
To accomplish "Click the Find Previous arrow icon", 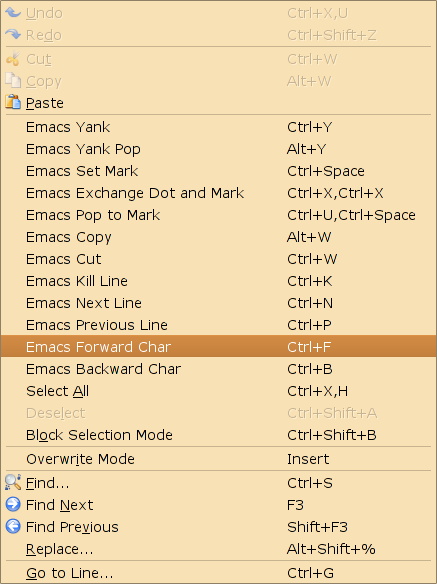I will click(13, 526).
